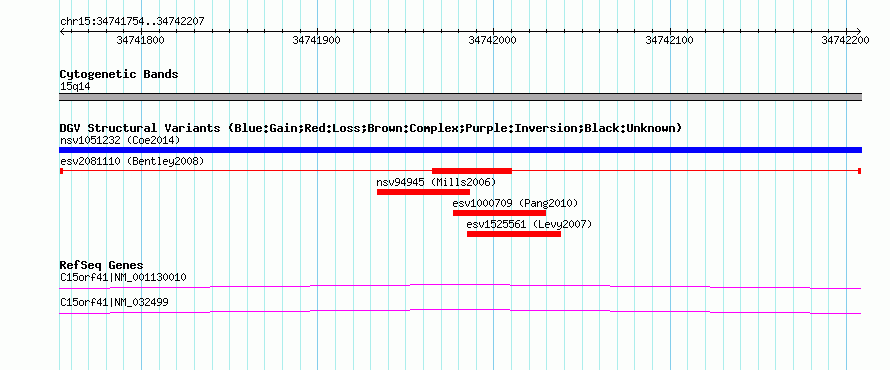The width and height of the screenshot is (890, 370).
Task: Click the magenta NM_032499 transcript line
Action: click(460, 312)
